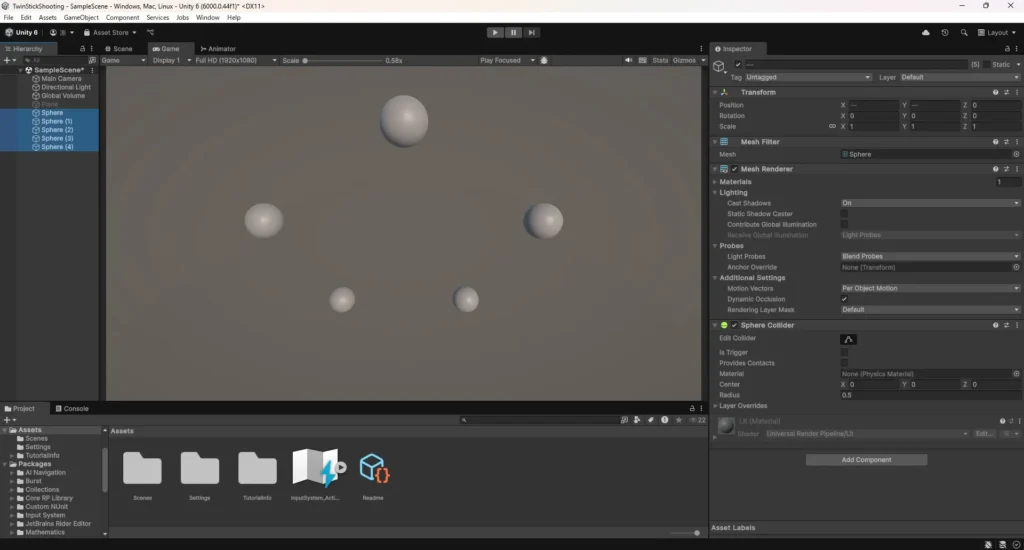1024x550 pixels.
Task: Mute audio with the Game view speaker icon
Action: tap(629, 60)
